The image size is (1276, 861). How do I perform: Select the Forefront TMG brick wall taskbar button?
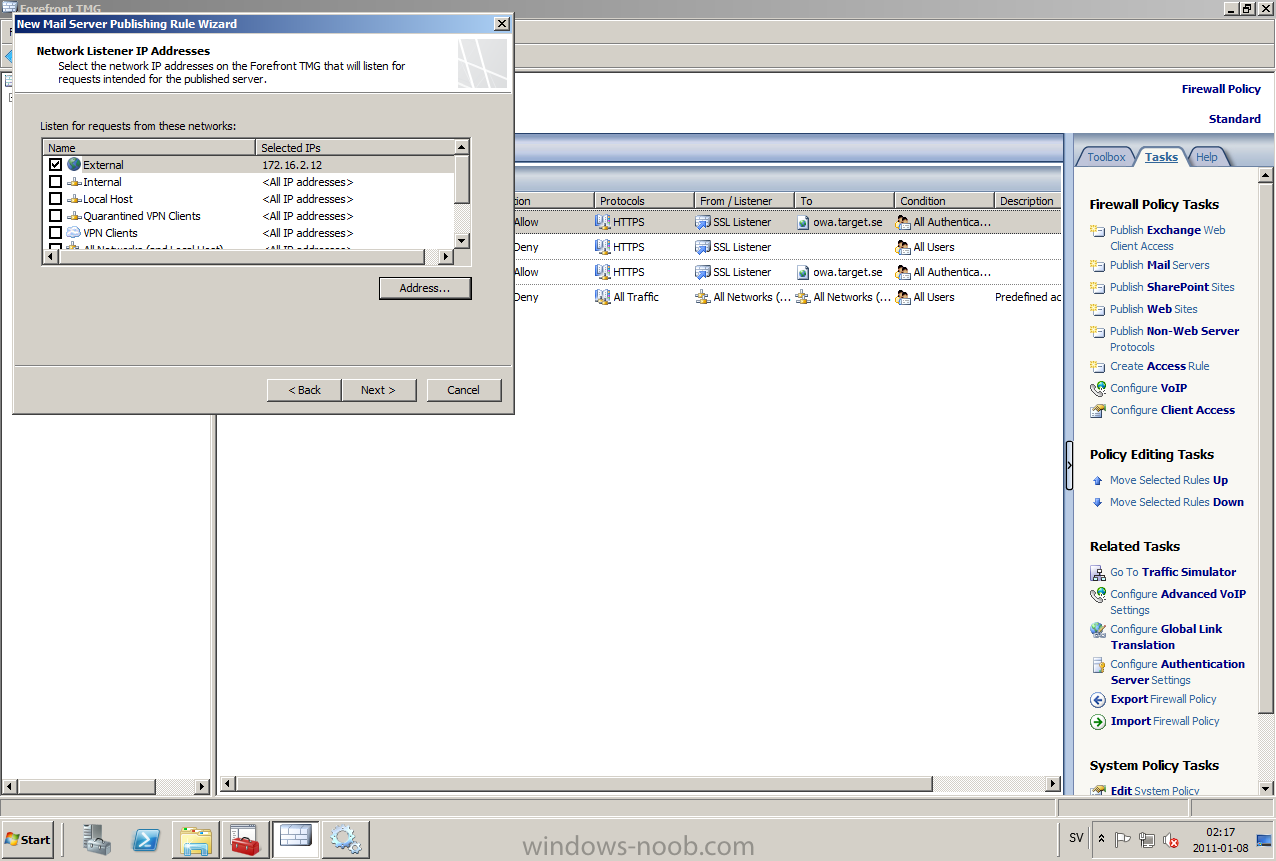[x=296, y=840]
